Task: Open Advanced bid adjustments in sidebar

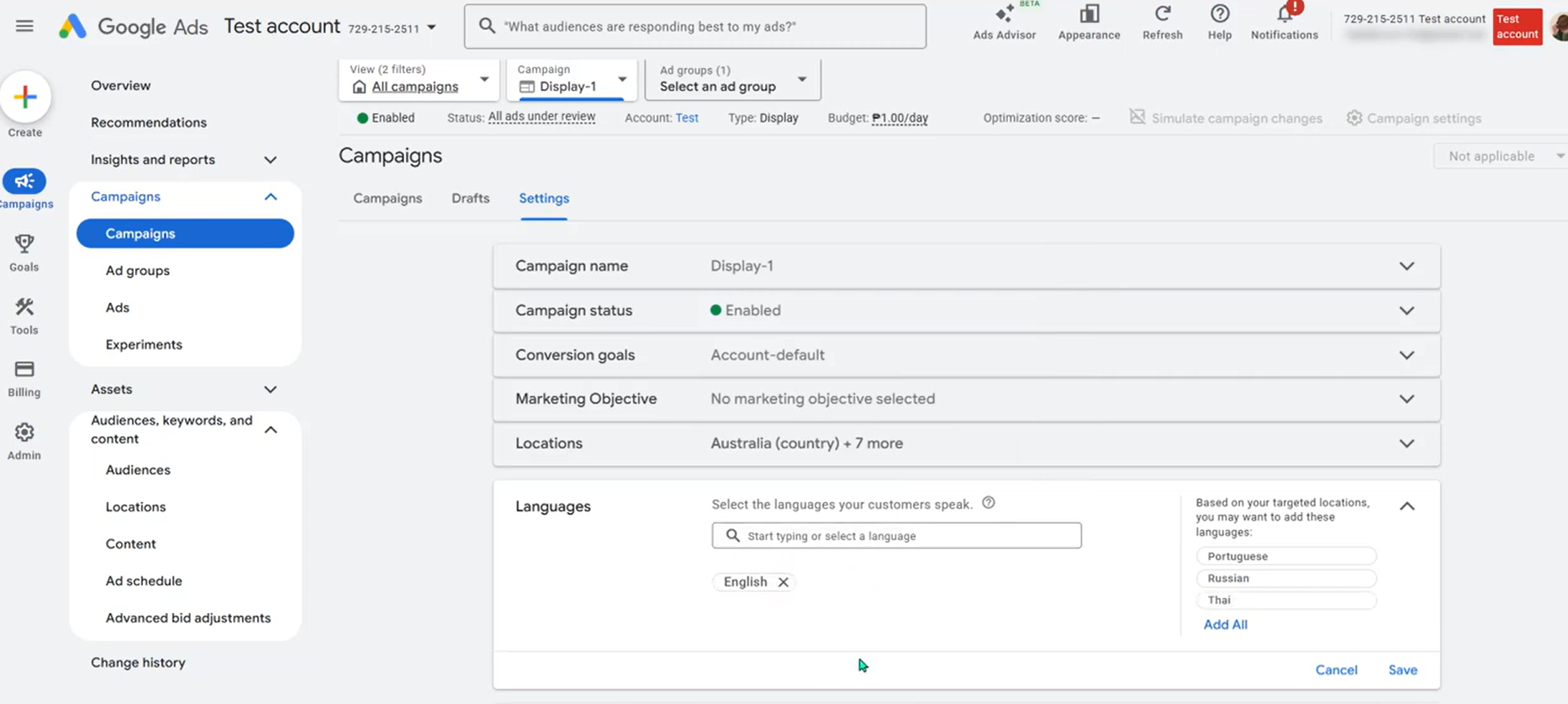Action: pos(187,618)
